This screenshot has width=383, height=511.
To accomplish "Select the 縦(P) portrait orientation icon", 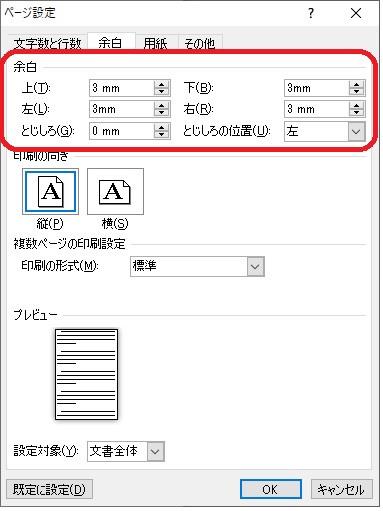I will (x=50, y=191).
